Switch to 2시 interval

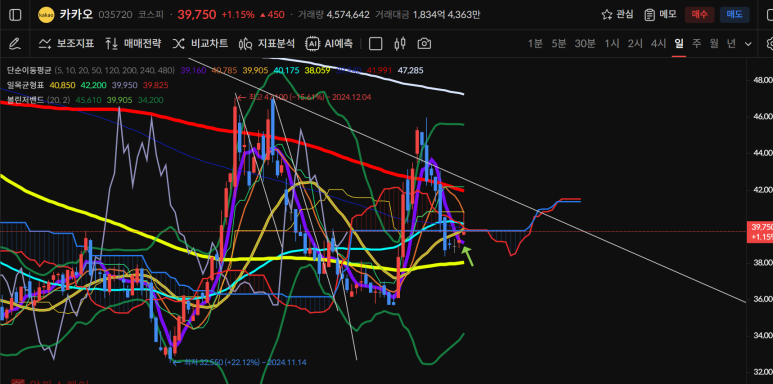635,44
